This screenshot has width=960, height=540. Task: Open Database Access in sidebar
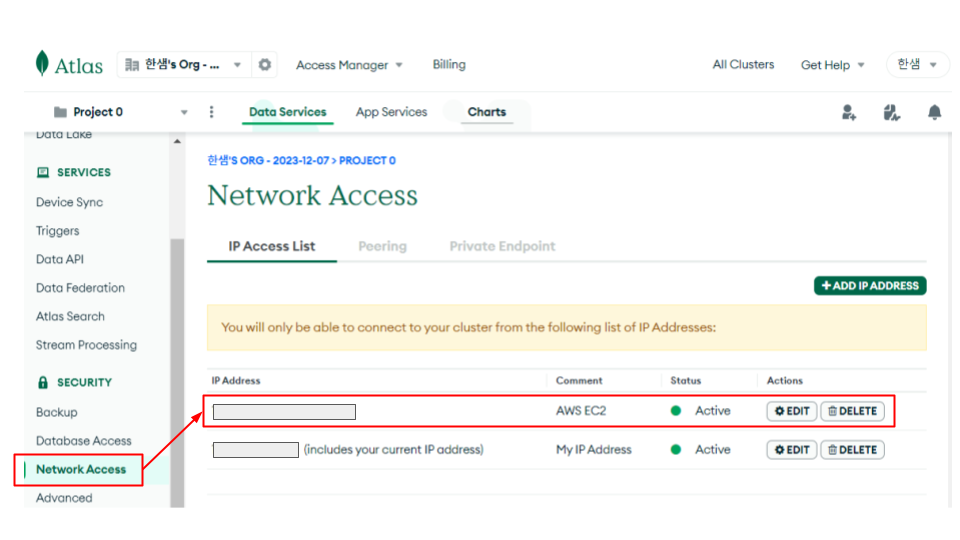coord(83,441)
